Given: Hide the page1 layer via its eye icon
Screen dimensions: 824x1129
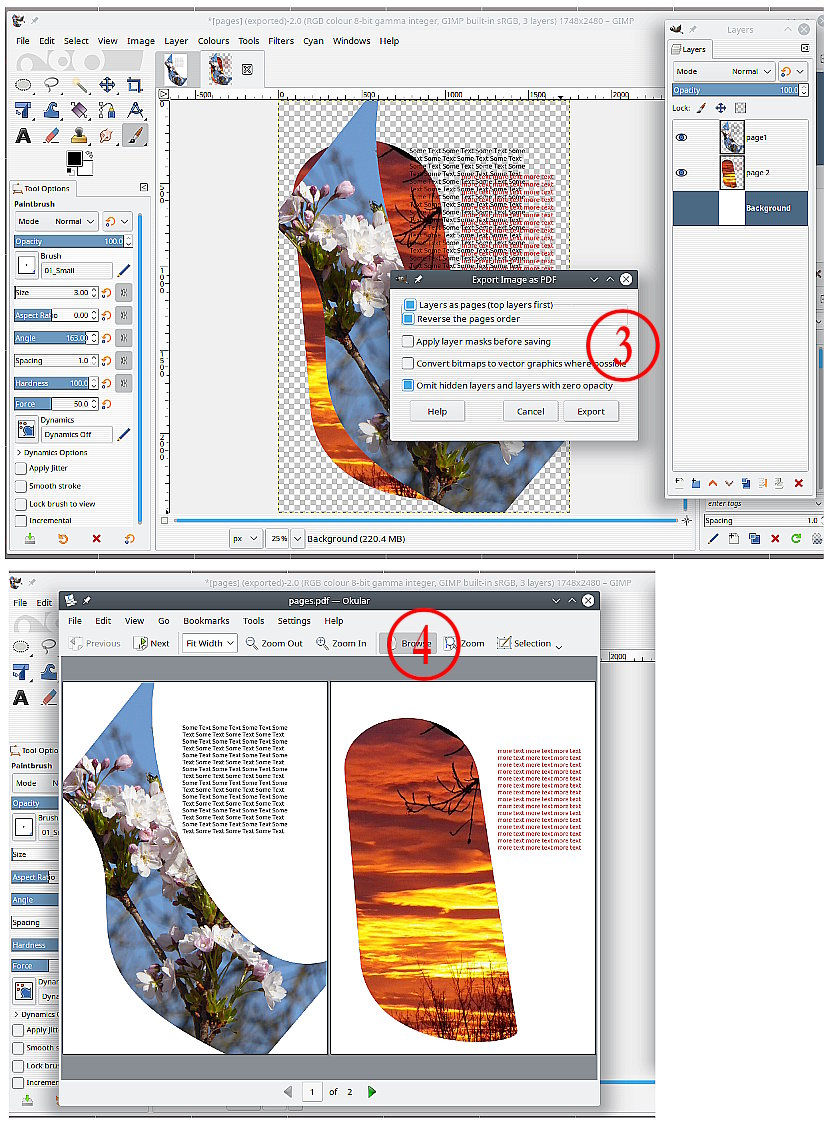Looking at the screenshot, I should tap(681, 138).
